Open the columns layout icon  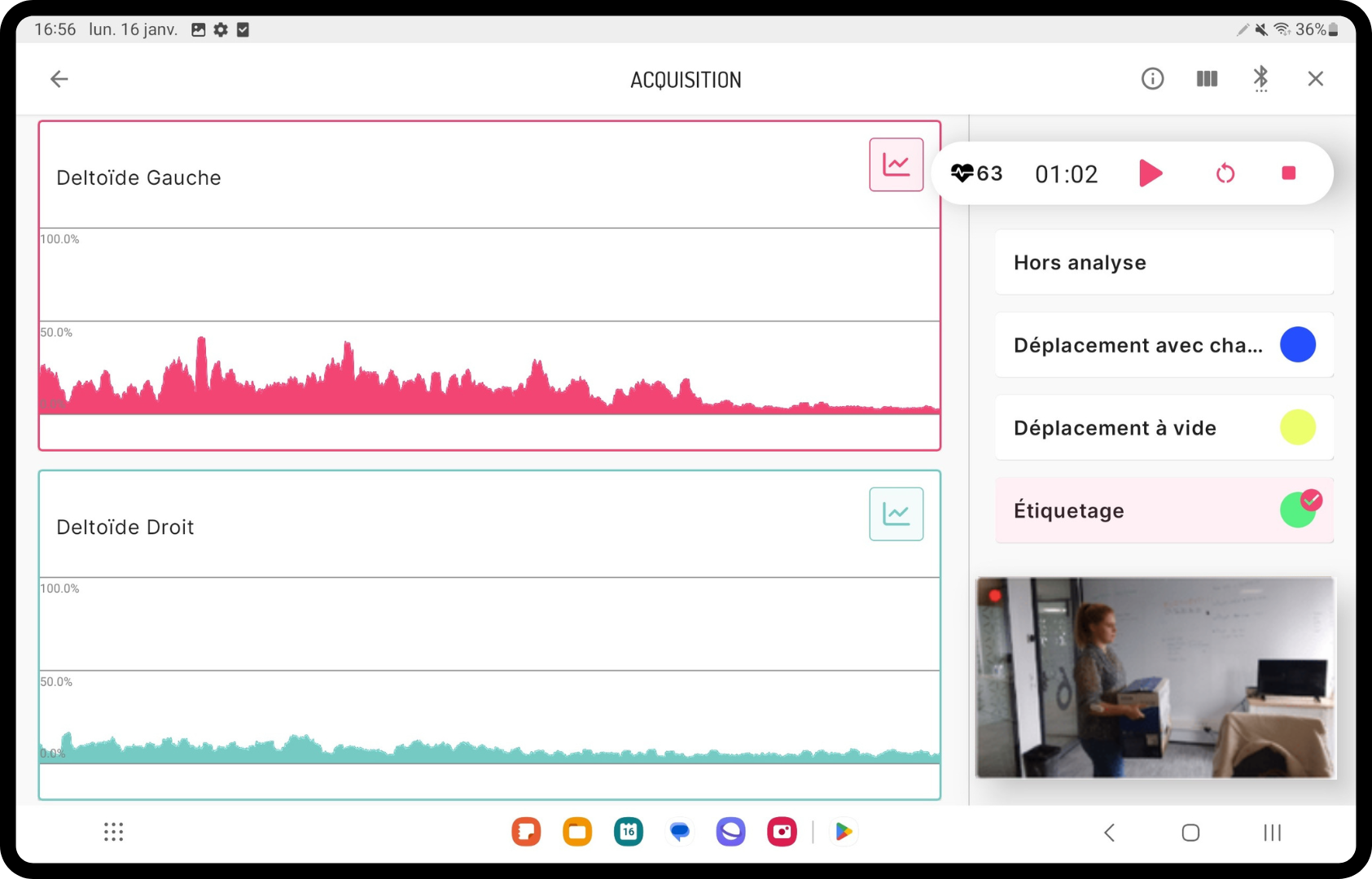point(1207,79)
